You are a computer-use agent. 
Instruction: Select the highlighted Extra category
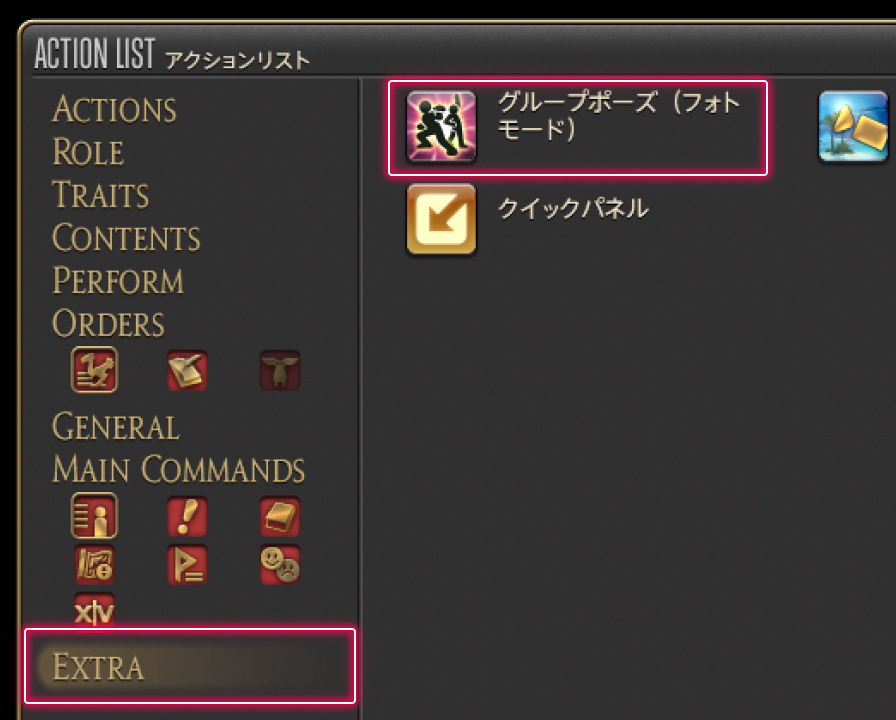point(190,666)
